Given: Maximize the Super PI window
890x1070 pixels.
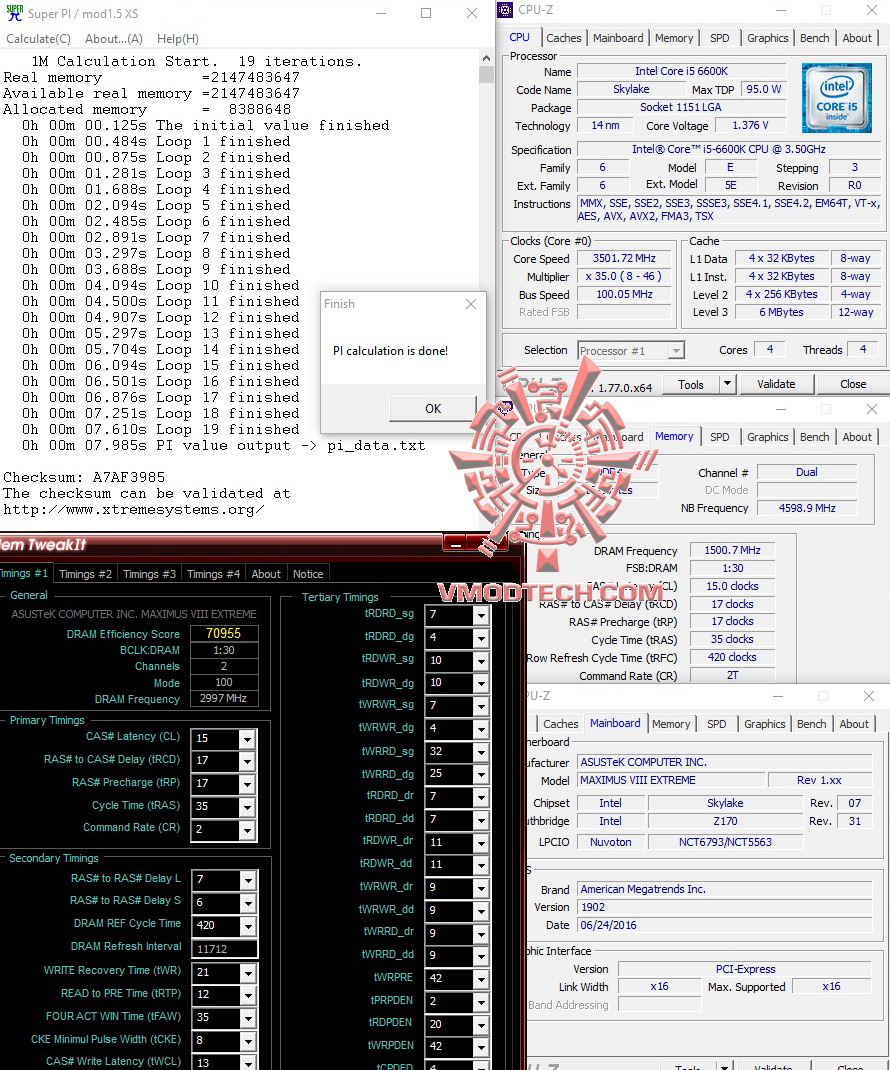Looking at the screenshot, I should click(x=426, y=13).
